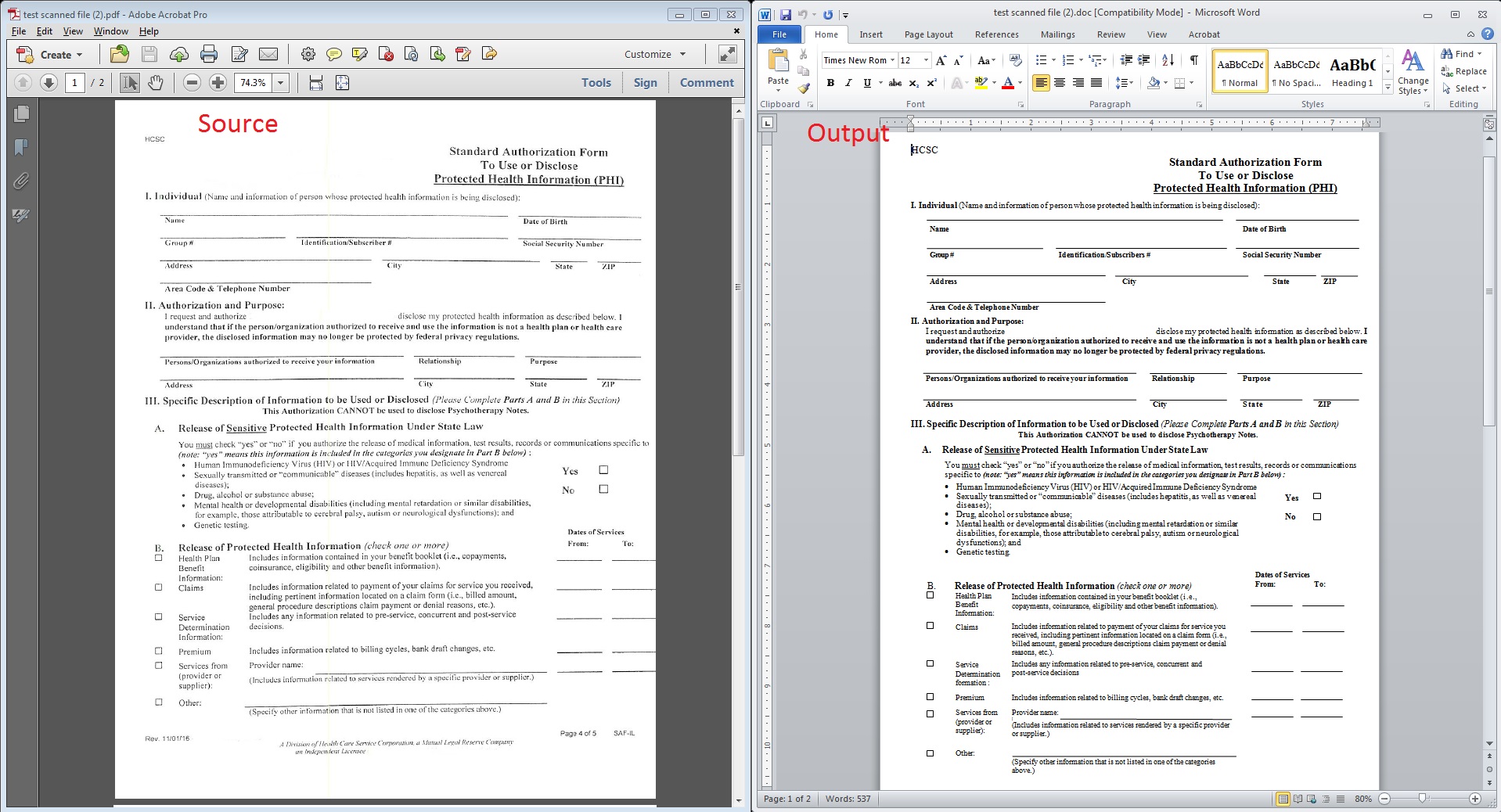Select the Hand tool in Acrobat
The width and height of the screenshot is (1501, 812).
click(156, 83)
